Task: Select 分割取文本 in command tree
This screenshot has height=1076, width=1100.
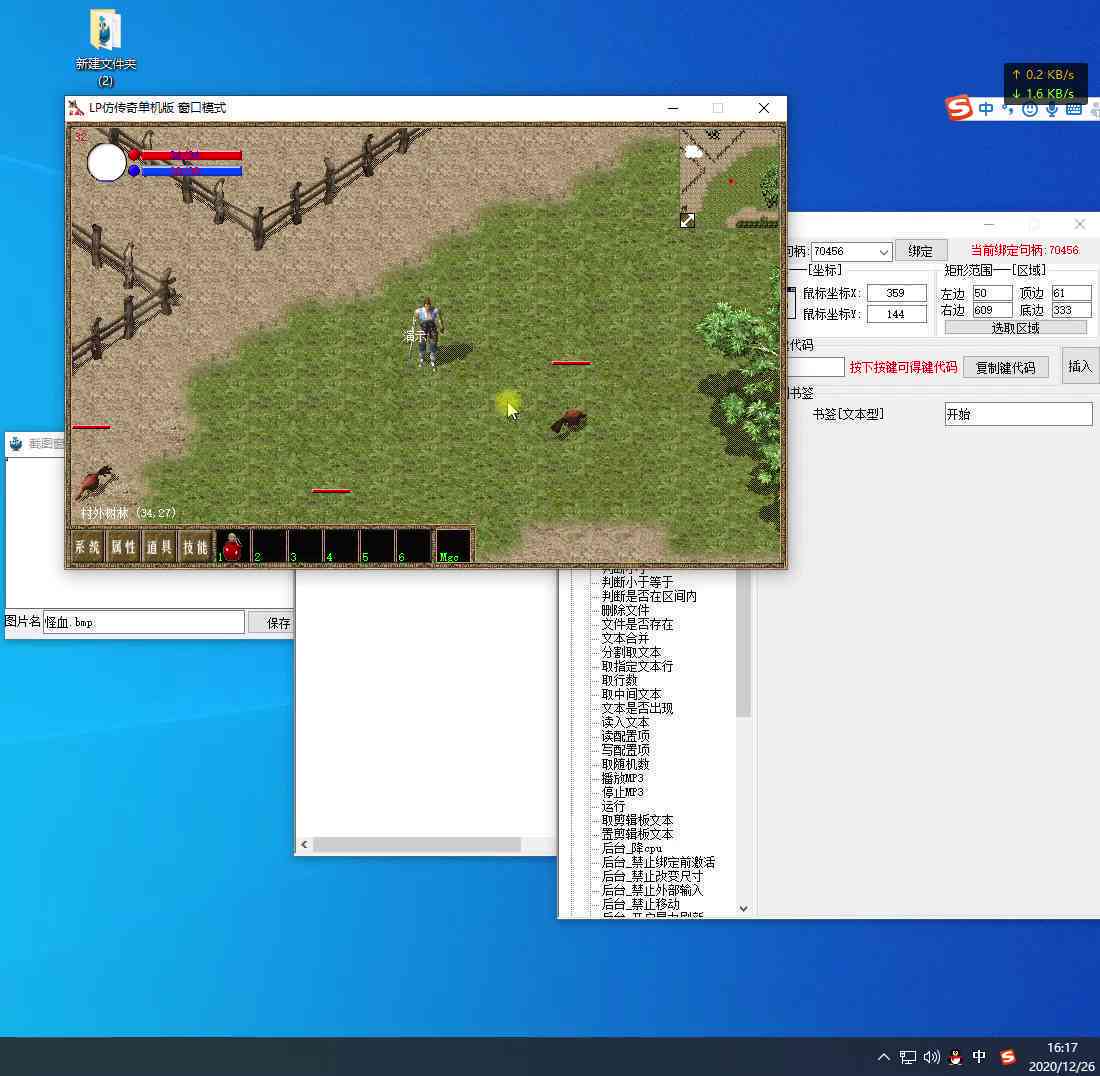Action: (x=631, y=652)
